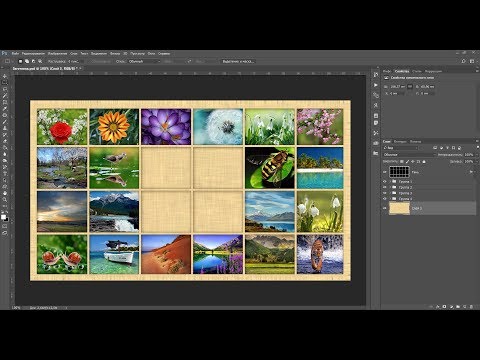Toggle lock all padlock icon
This screenshot has height=360, width=480.
click(424, 162)
